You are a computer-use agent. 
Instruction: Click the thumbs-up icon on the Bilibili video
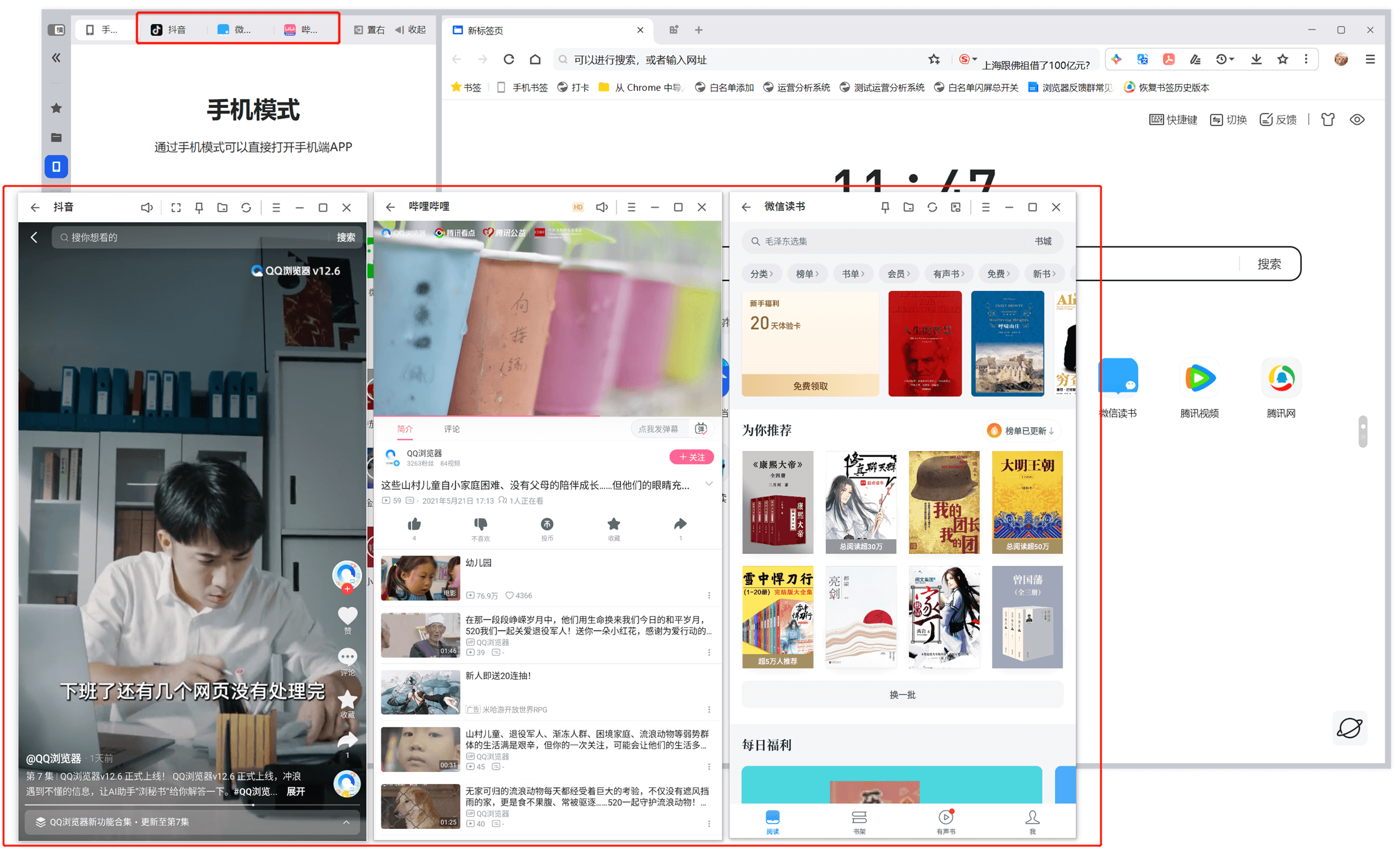414,524
